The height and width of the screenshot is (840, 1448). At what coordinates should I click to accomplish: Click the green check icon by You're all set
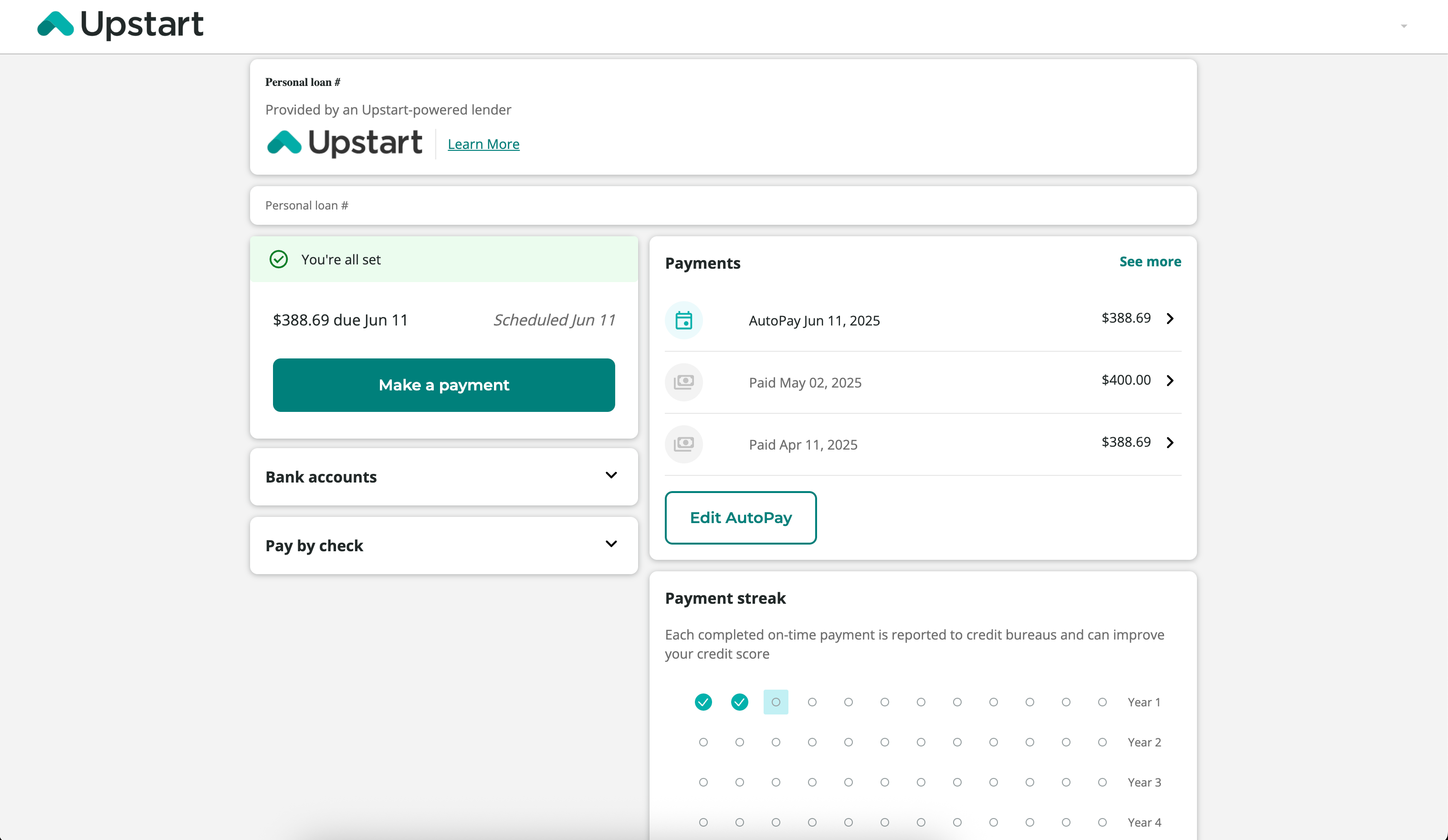click(x=279, y=259)
